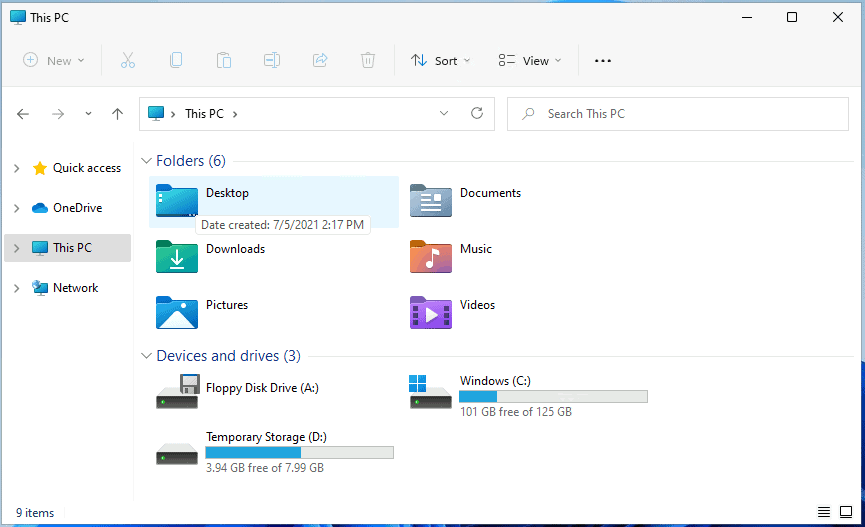The width and height of the screenshot is (865, 527).
Task: Click the monitor icon in address bar
Action: click(x=156, y=114)
